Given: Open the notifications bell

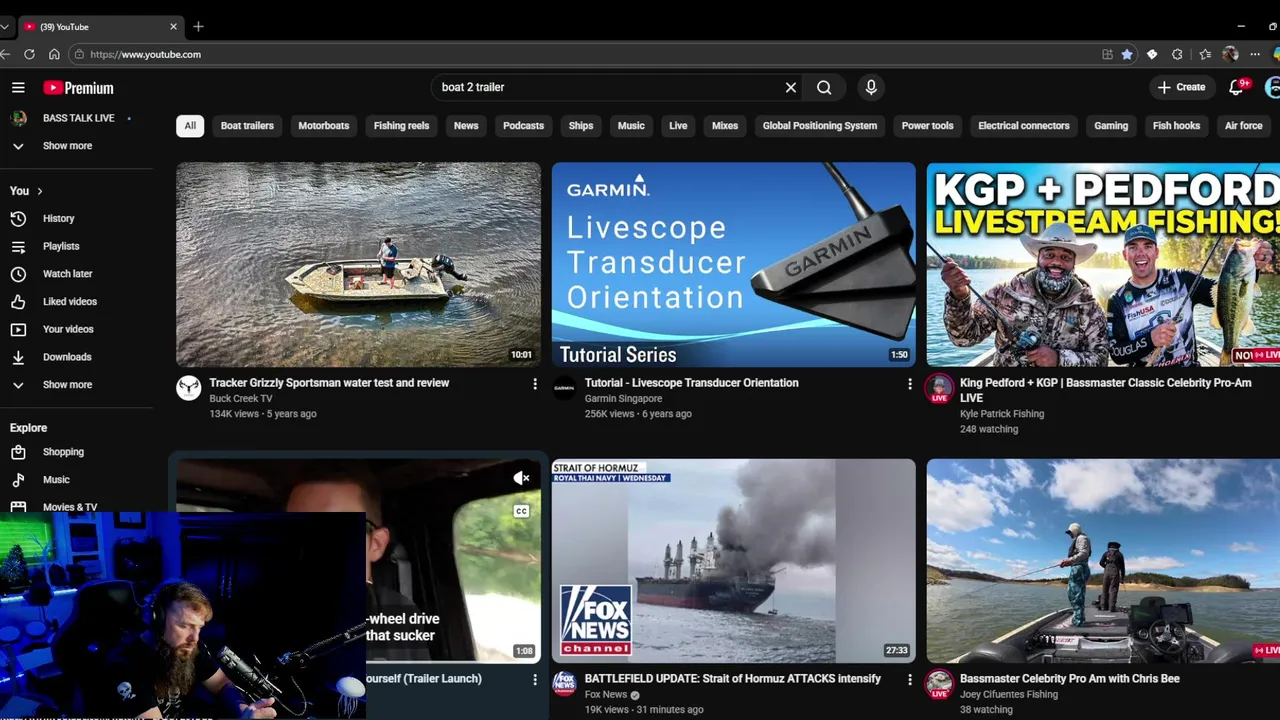Looking at the screenshot, I should point(1236,87).
